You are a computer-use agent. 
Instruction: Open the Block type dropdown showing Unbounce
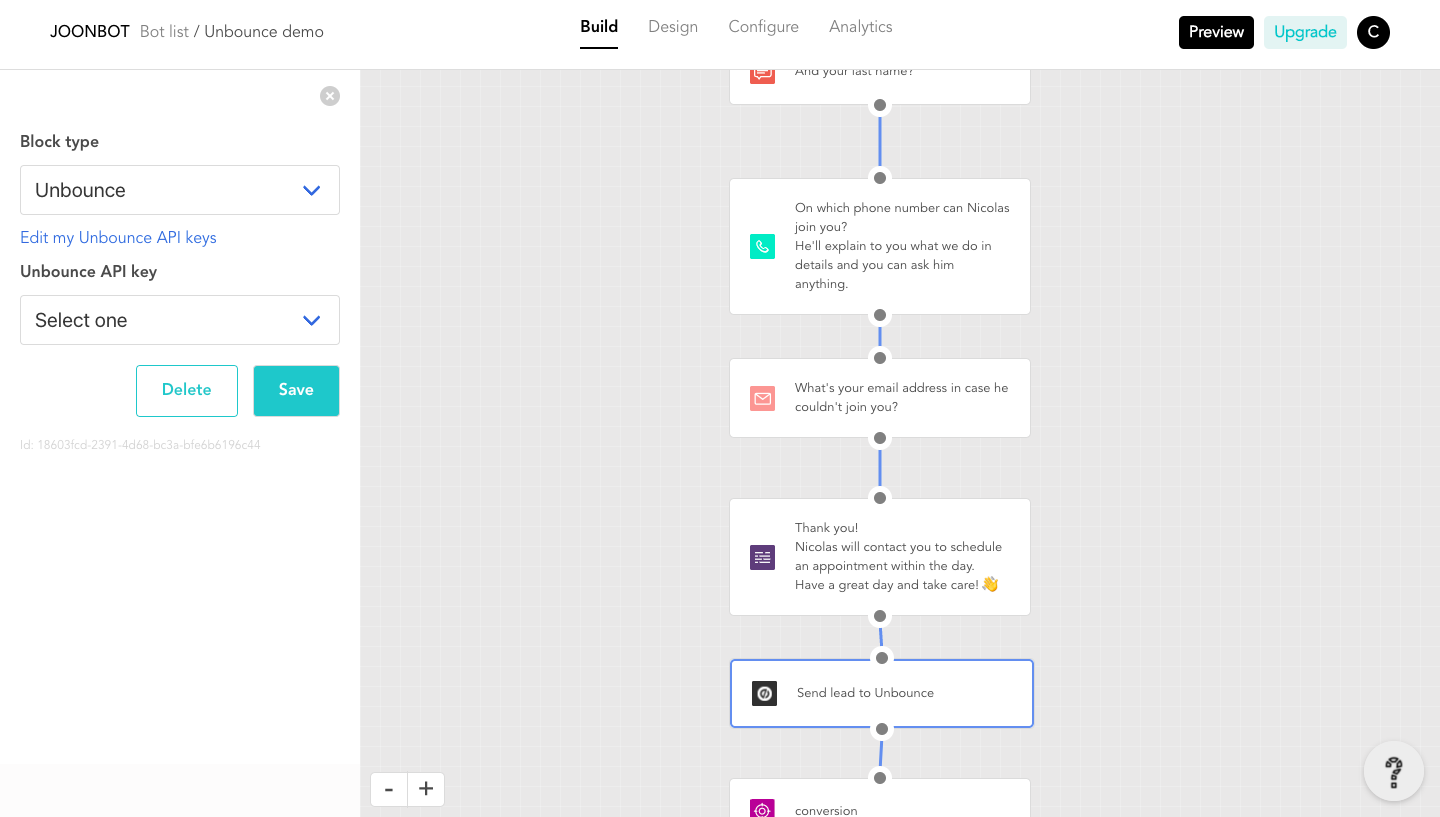(x=180, y=190)
